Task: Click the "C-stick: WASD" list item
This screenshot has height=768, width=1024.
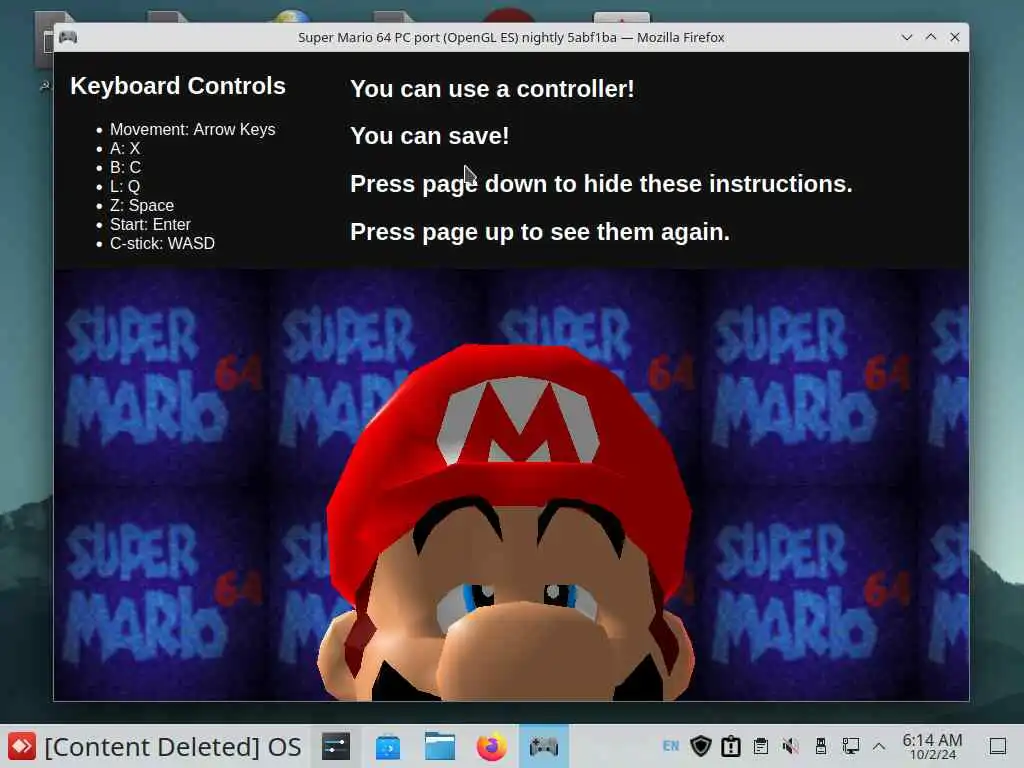Action: 162,243
